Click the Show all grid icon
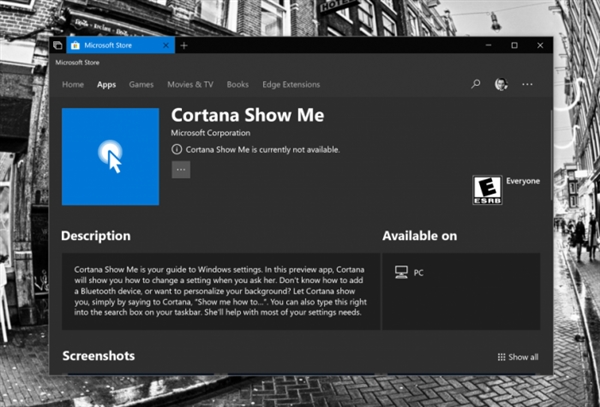Image resolution: width=600 pixels, height=407 pixels. click(x=501, y=357)
